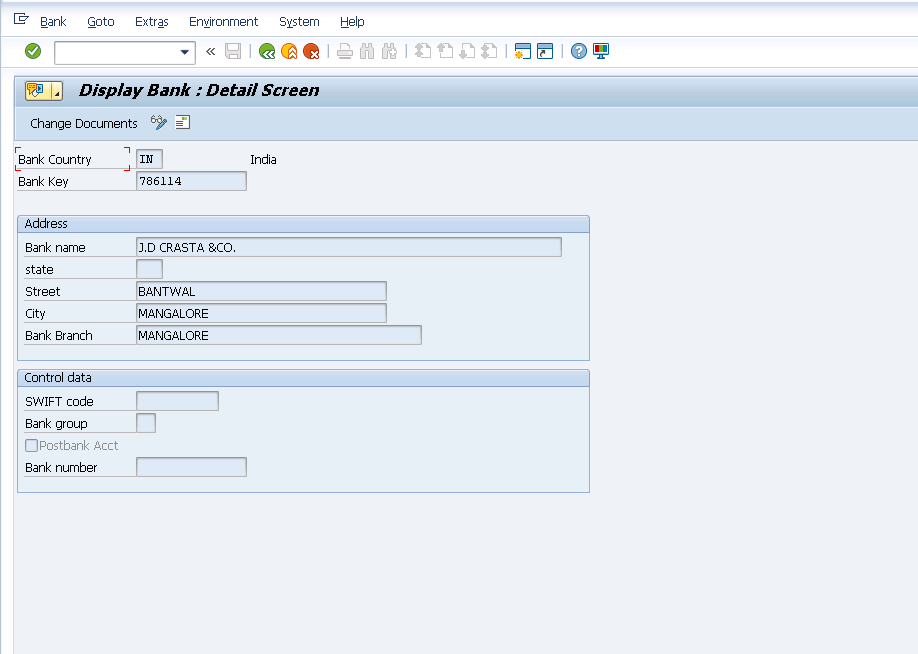
Task: Click the Customize Local Layout monitor icon
Action: (600, 51)
